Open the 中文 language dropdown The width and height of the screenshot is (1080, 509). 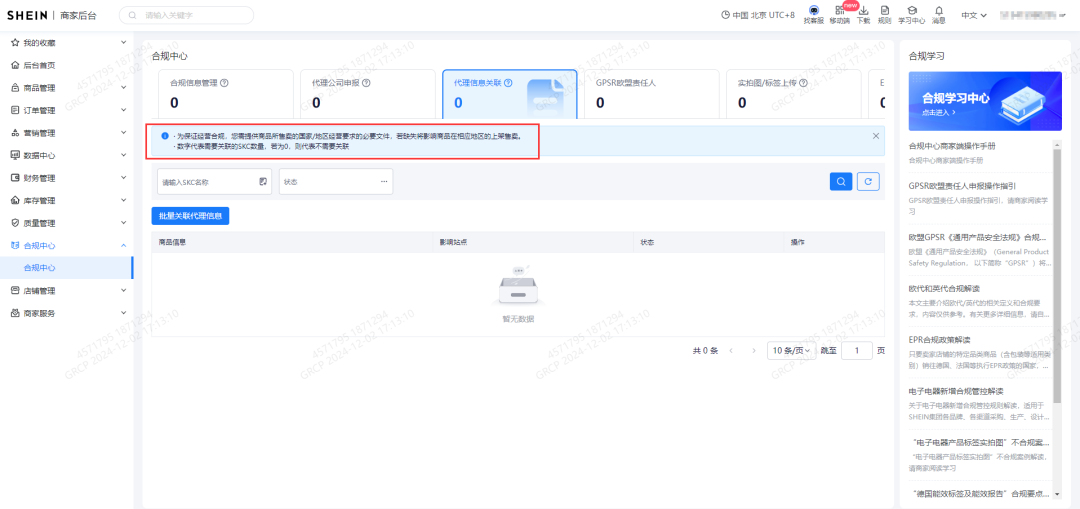[974, 15]
